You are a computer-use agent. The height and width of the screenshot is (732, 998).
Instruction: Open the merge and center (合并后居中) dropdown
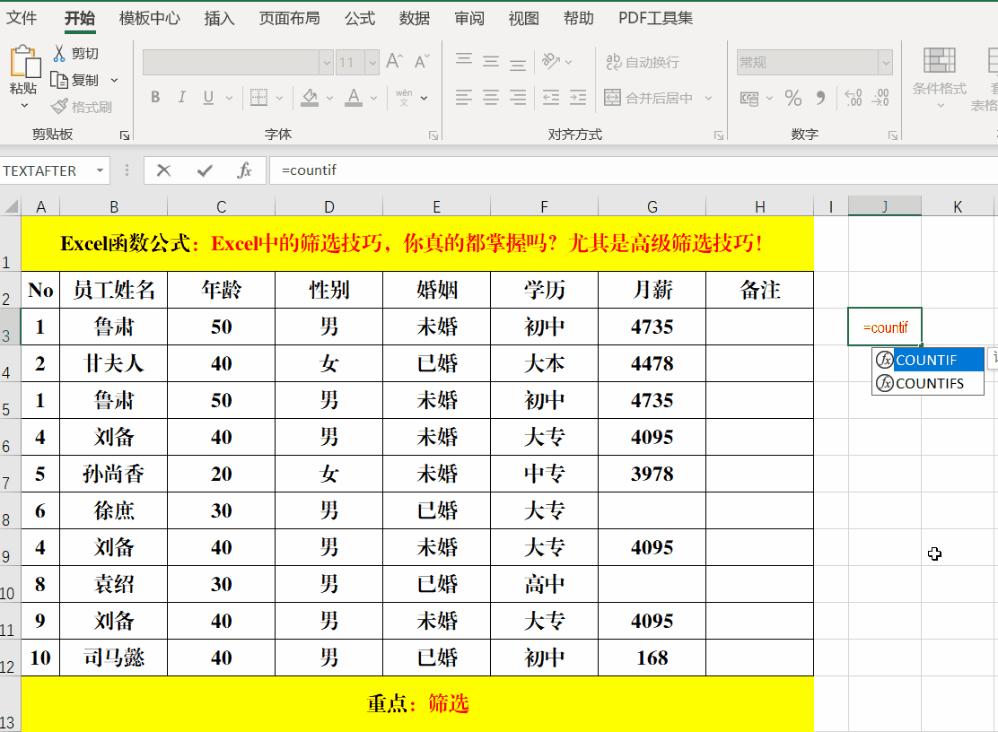tap(707, 99)
